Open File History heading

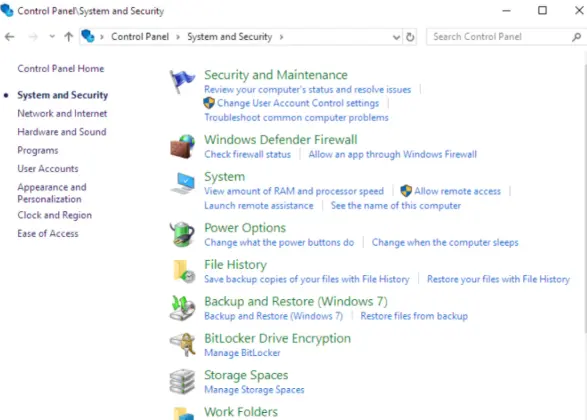tap(235, 265)
